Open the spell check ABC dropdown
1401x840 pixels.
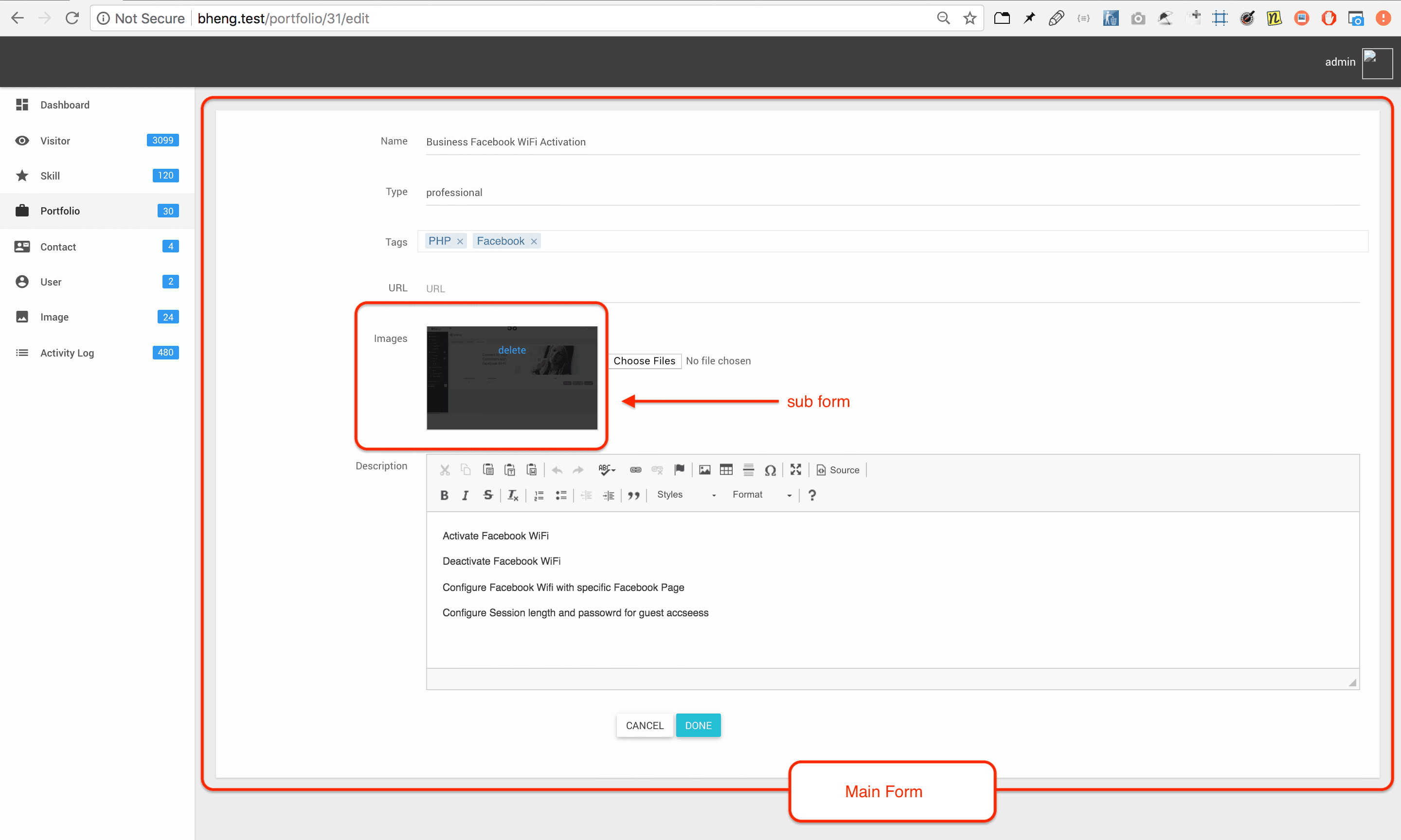pos(607,470)
